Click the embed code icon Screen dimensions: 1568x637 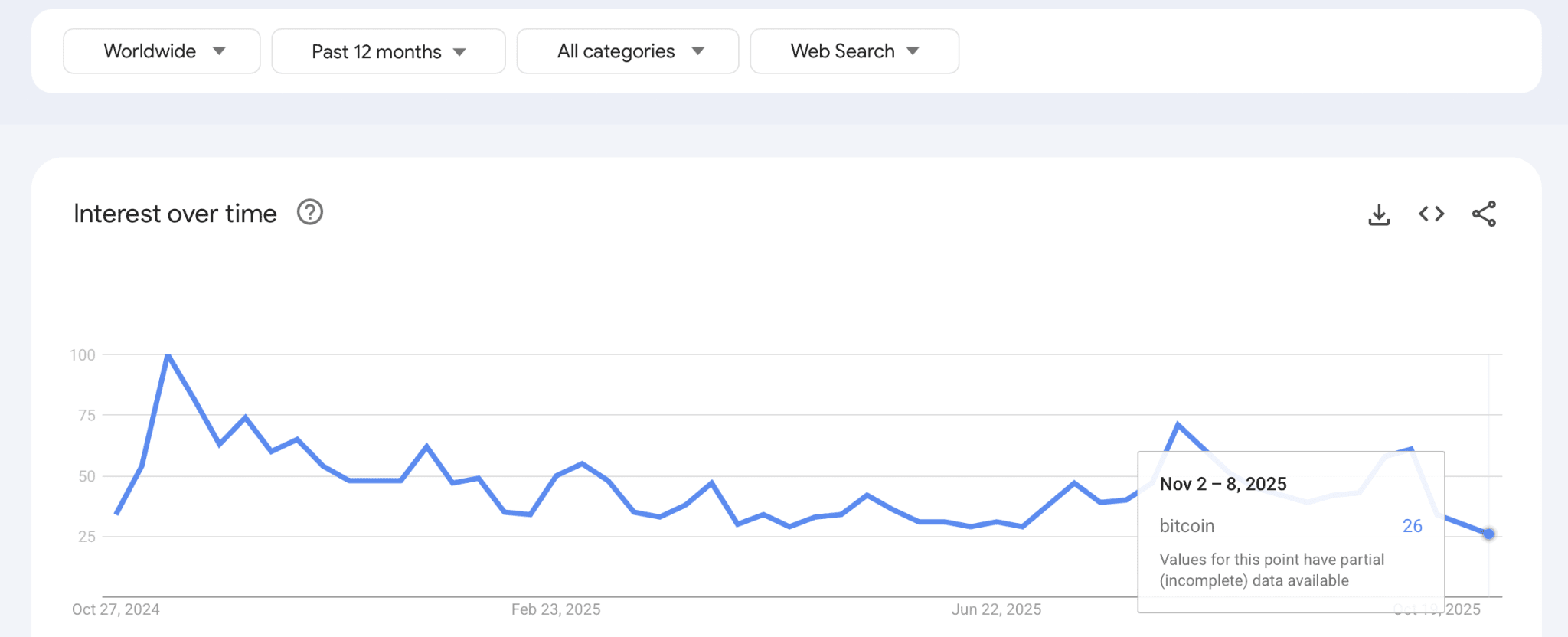1431,214
